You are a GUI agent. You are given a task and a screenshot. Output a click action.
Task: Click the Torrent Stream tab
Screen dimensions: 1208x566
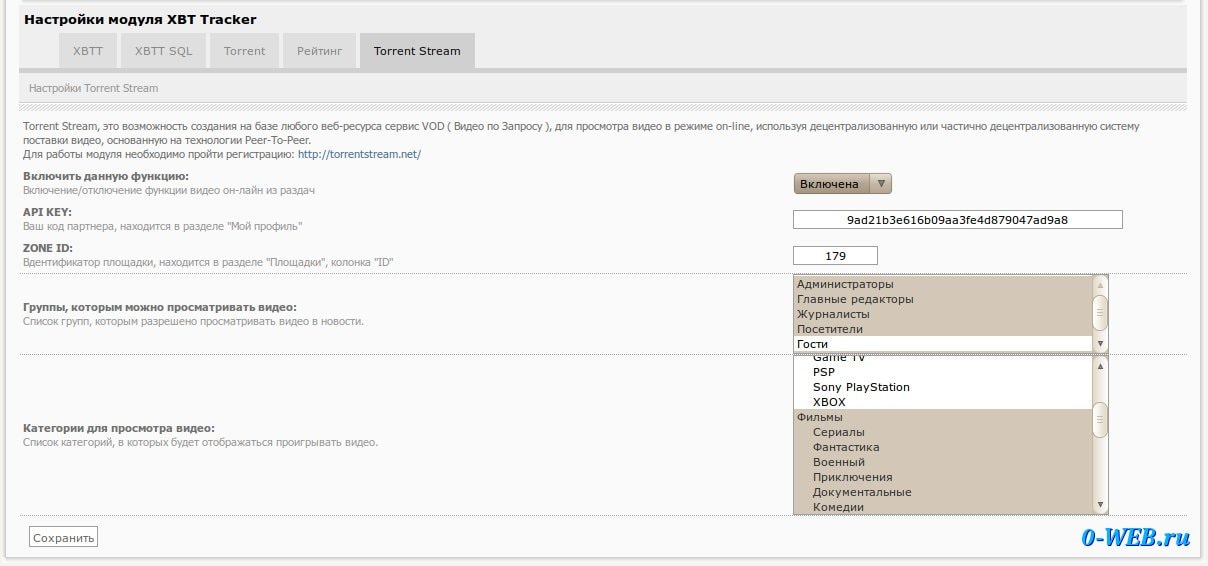pos(417,51)
